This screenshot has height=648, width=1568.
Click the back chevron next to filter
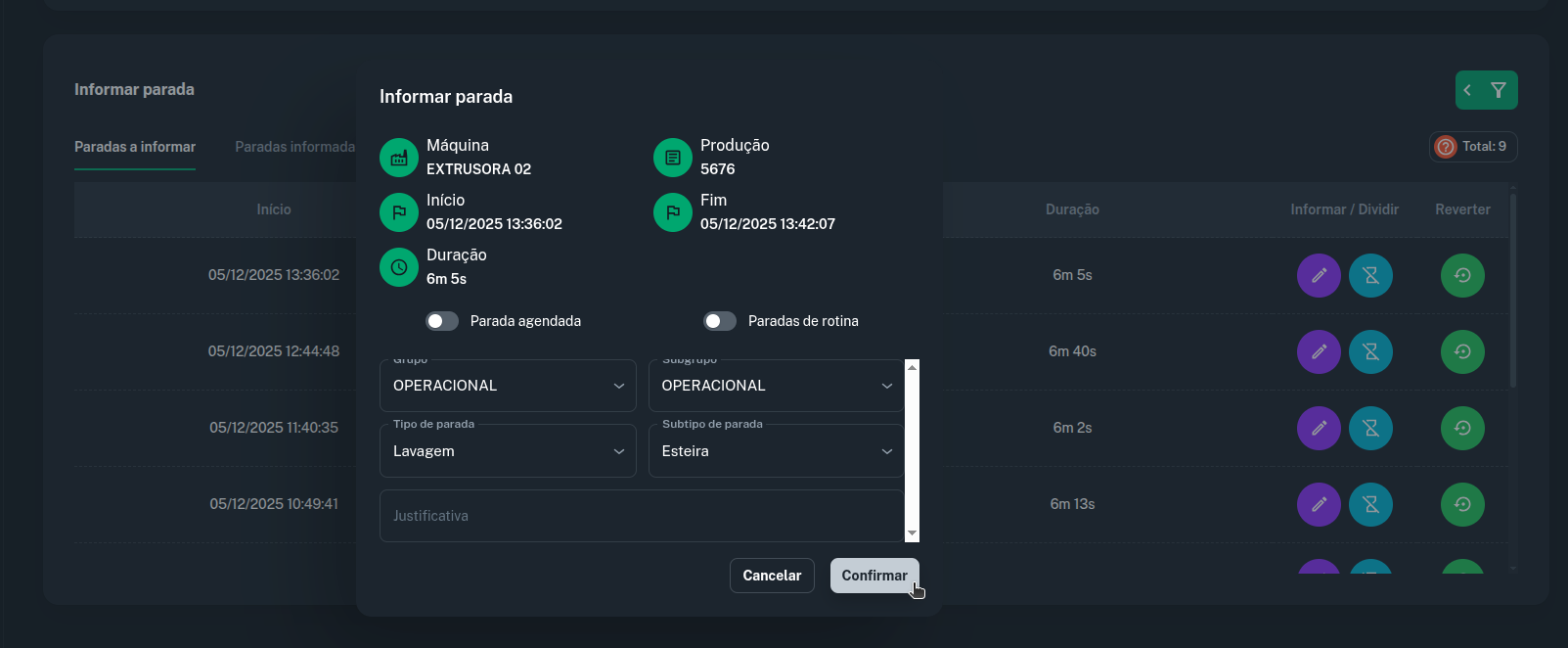point(1467,90)
